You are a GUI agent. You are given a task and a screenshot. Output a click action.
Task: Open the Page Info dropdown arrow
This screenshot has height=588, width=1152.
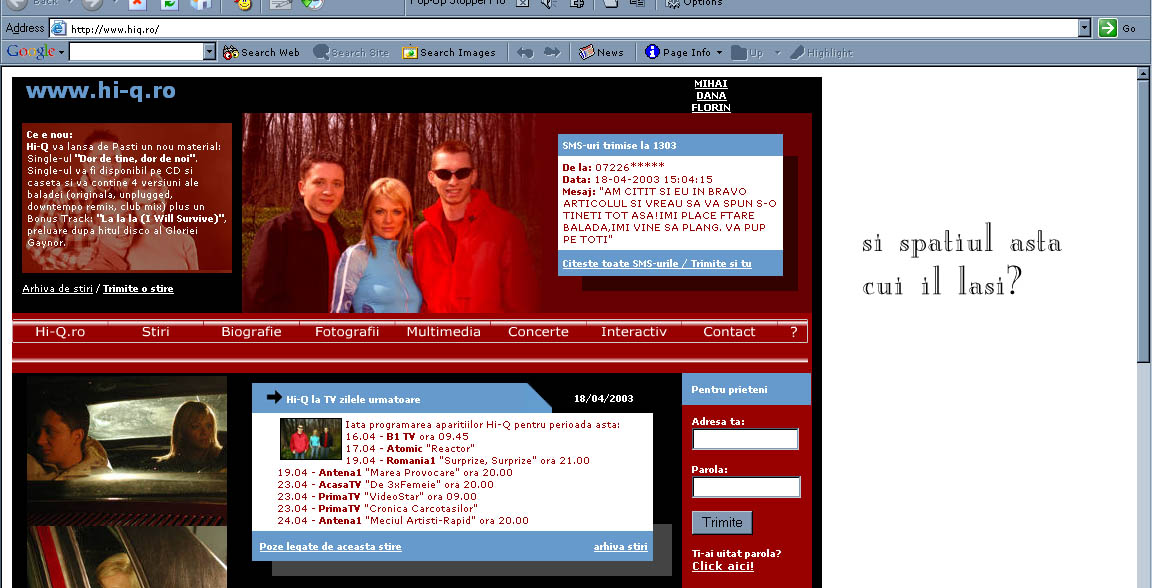[719, 52]
